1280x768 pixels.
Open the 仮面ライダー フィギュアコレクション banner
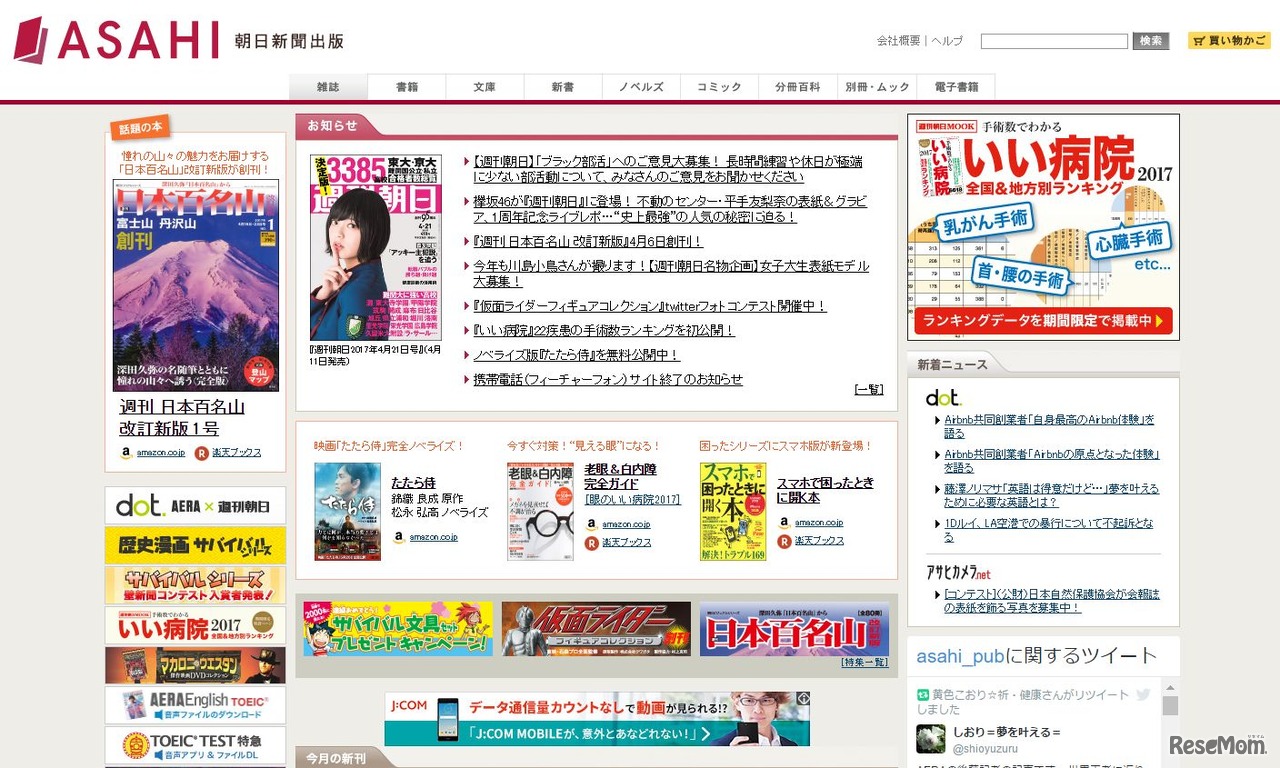(x=596, y=629)
